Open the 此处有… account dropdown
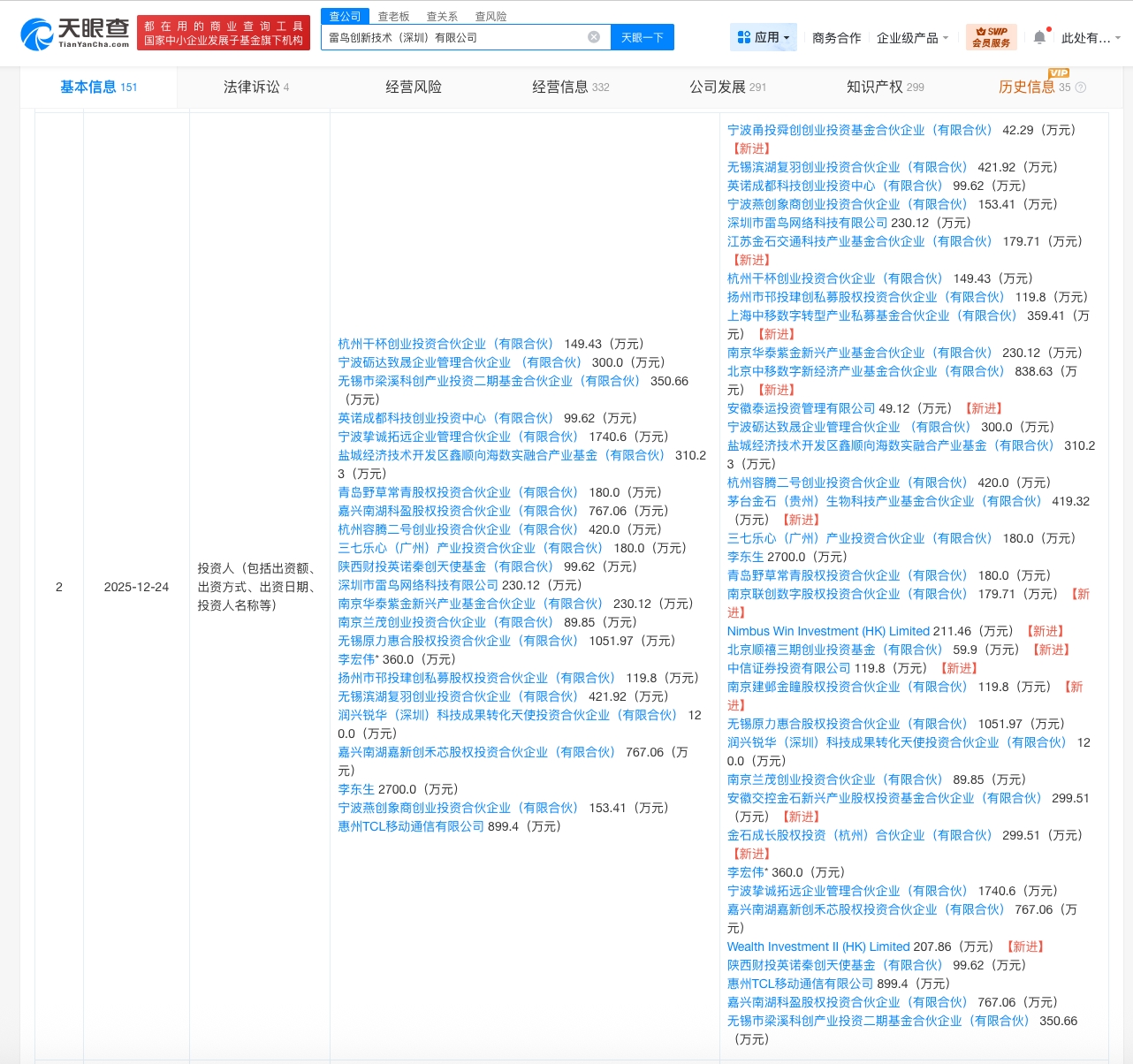 [1089, 37]
